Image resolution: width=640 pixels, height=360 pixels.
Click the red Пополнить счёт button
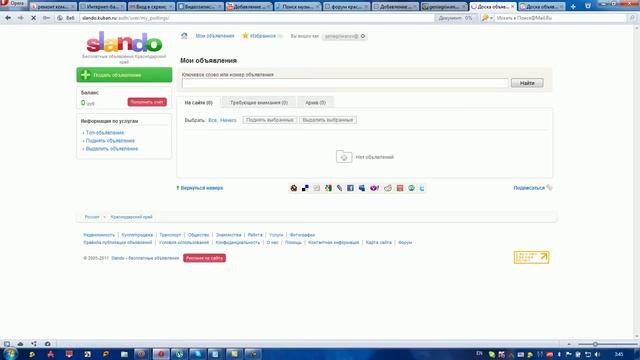click(147, 102)
